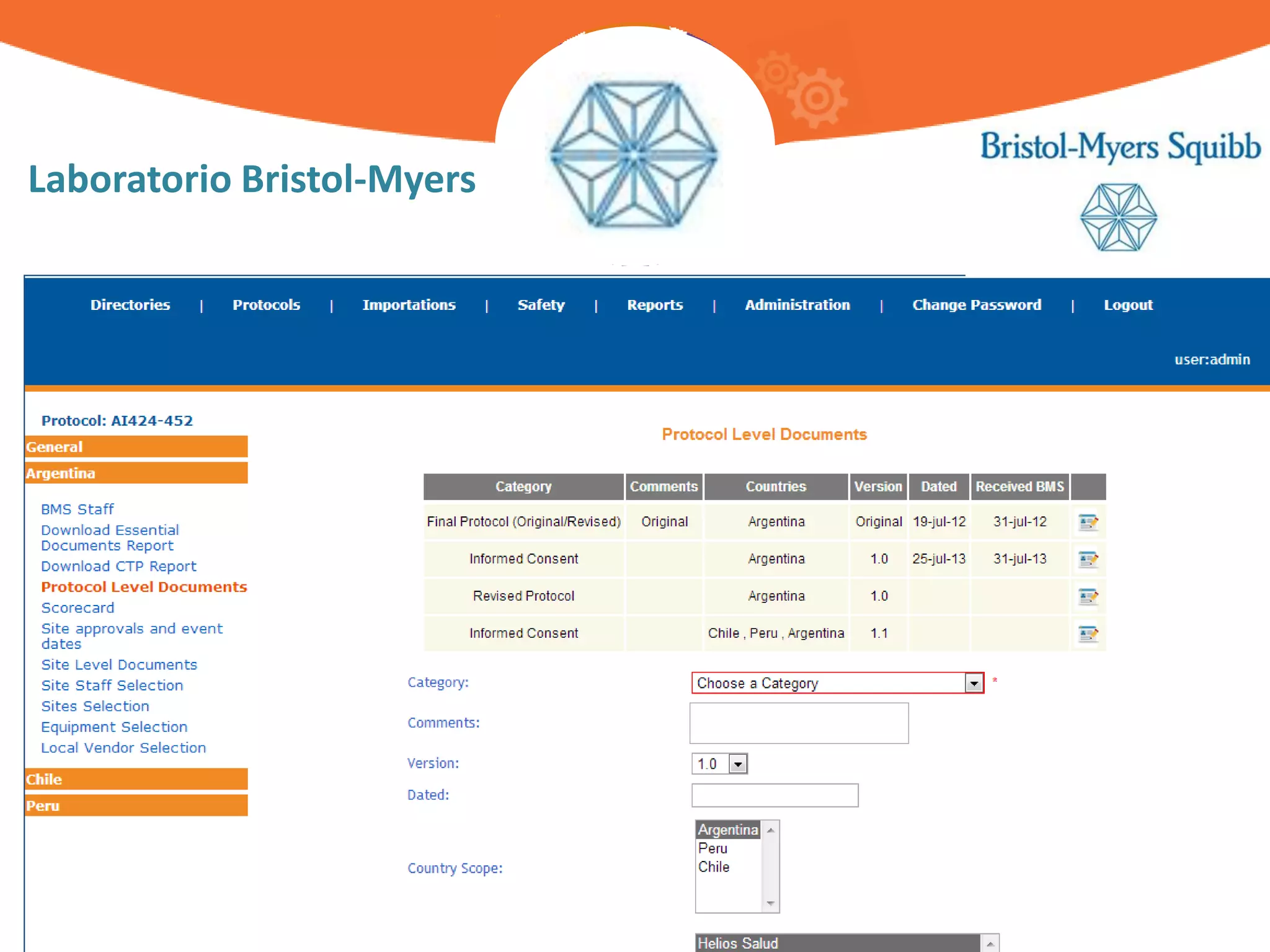Select Chile in Country Scope list
Screen dimensions: 1270x952
tap(729, 867)
